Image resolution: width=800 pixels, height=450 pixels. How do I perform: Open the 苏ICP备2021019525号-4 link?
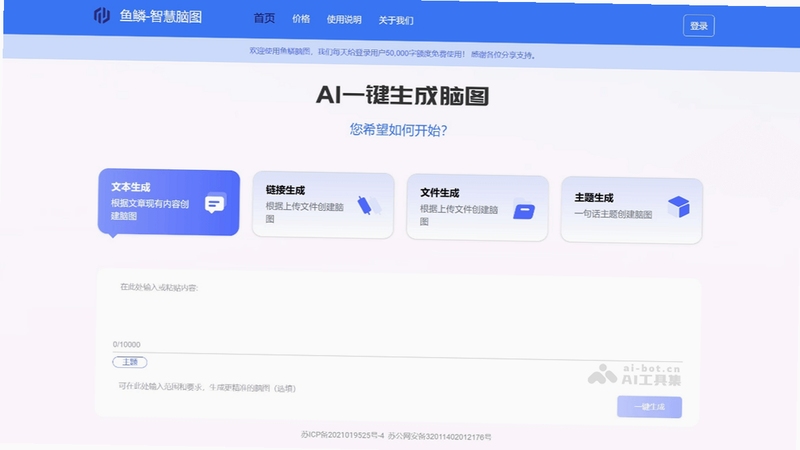[342, 435]
